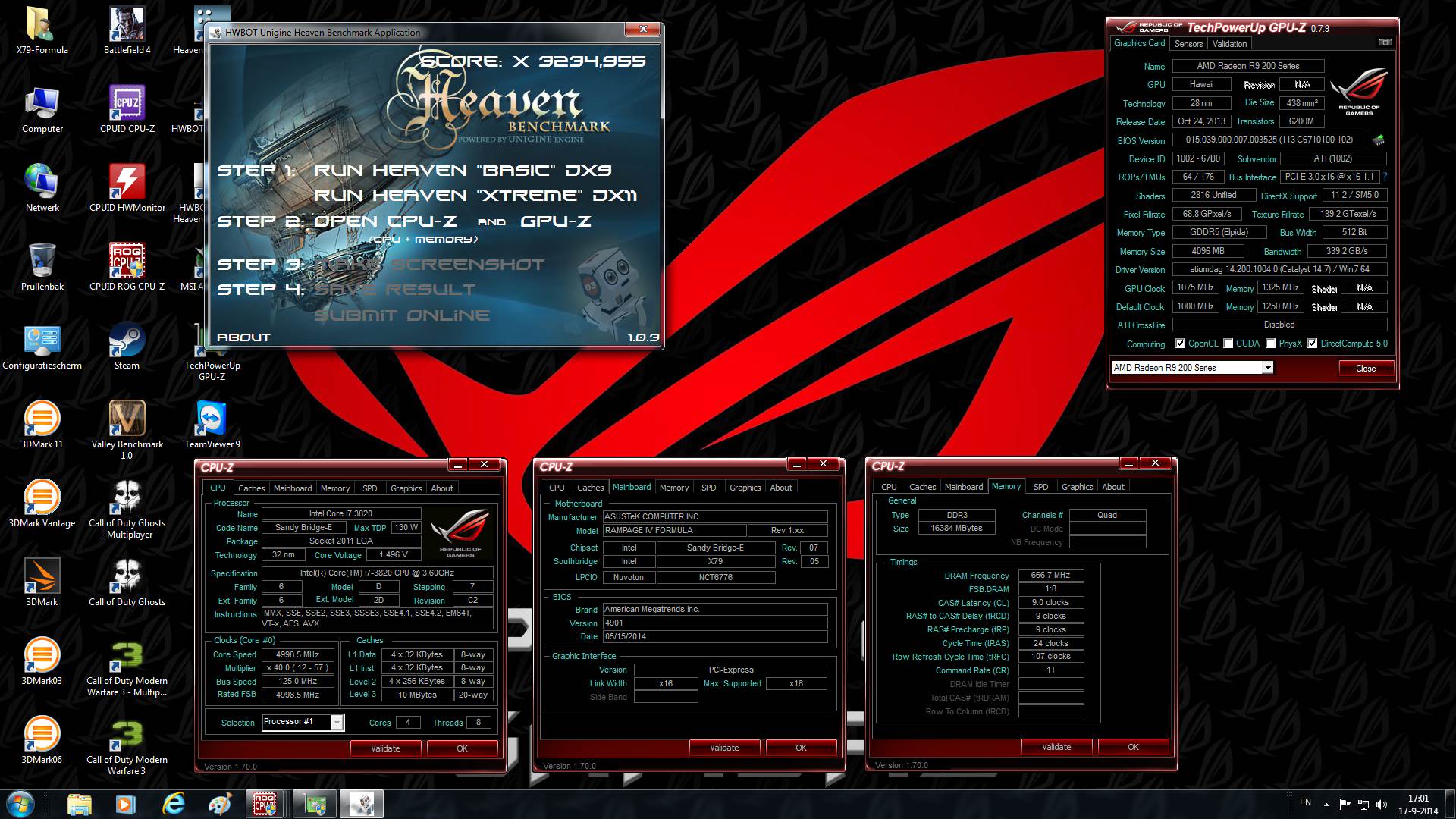Image resolution: width=1456 pixels, height=819 pixels.
Task: Click OK in middle CPU-Z mainboard window
Action: pos(801,748)
